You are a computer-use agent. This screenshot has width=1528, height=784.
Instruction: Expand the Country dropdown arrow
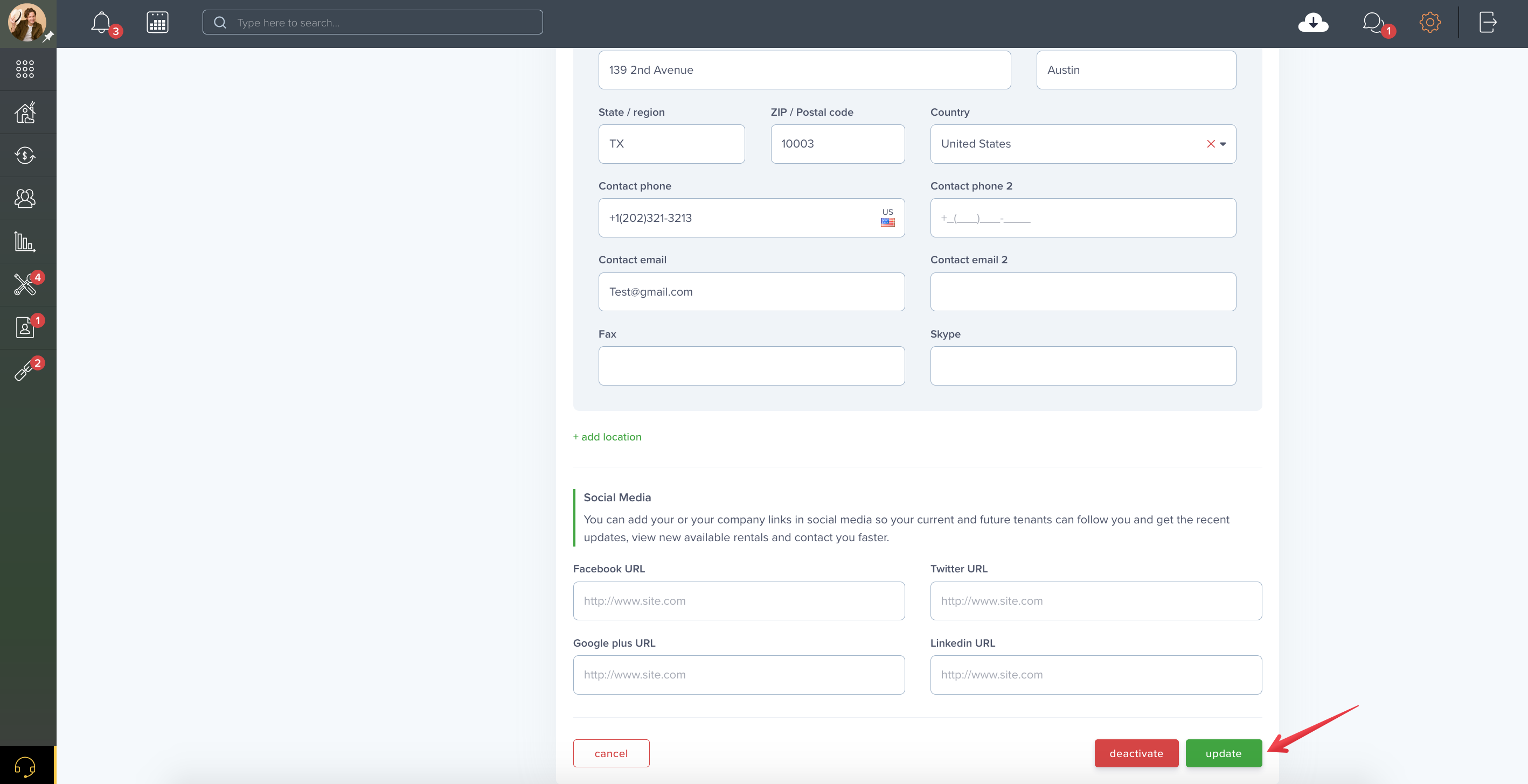(x=1223, y=144)
